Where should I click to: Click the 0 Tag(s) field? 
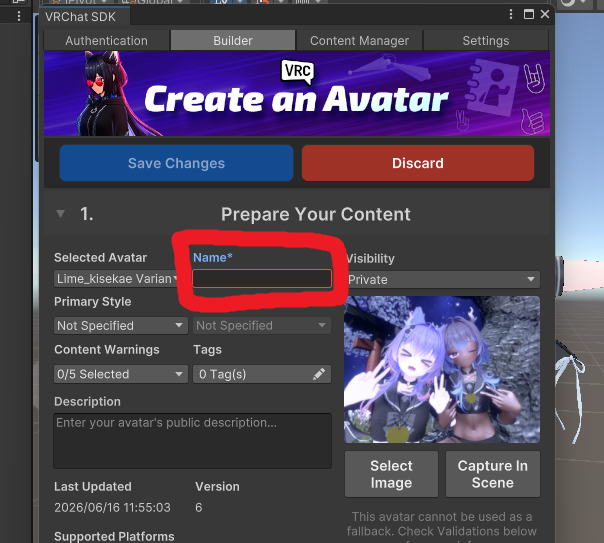[262, 374]
